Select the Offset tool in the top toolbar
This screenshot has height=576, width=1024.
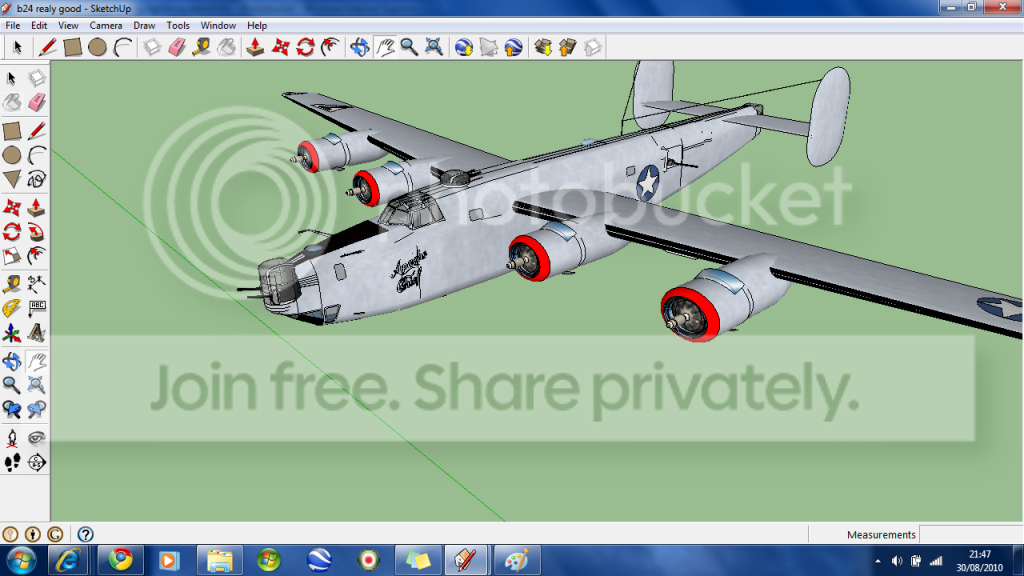[x=330, y=47]
